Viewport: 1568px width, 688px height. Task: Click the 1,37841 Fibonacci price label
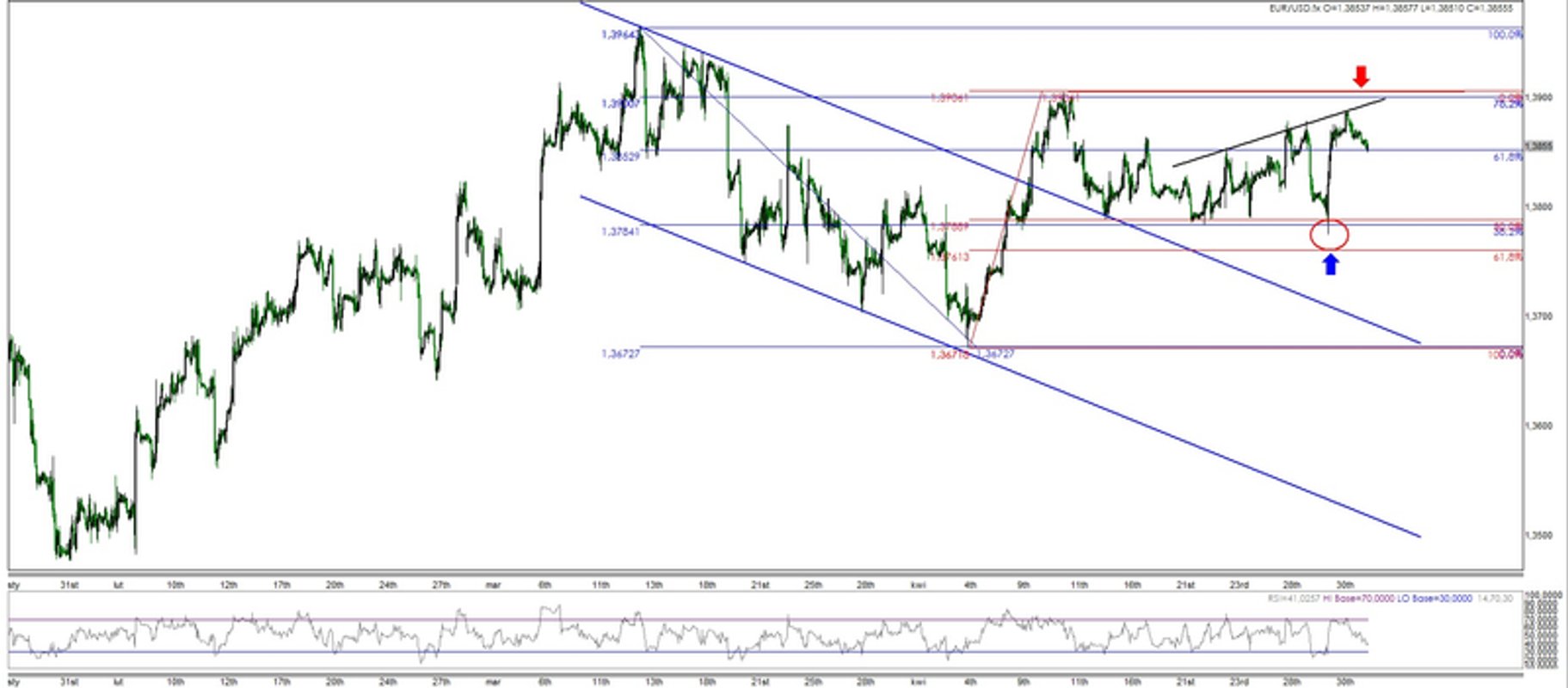pyautogui.click(x=620, y=231)
